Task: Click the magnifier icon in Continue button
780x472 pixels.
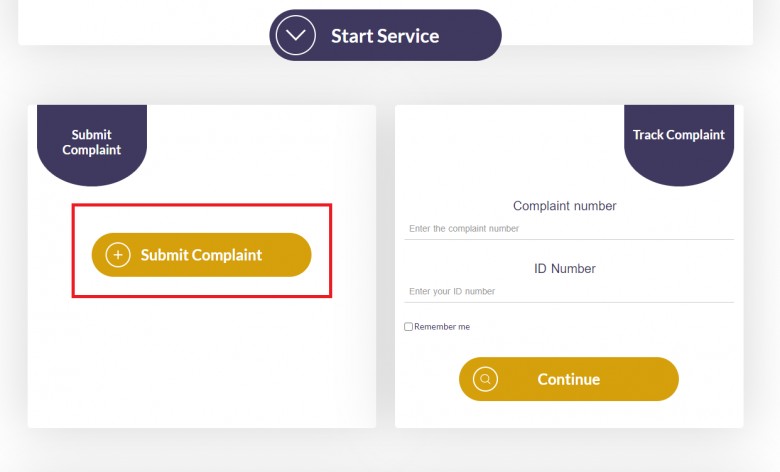Action: pos(485,379)
